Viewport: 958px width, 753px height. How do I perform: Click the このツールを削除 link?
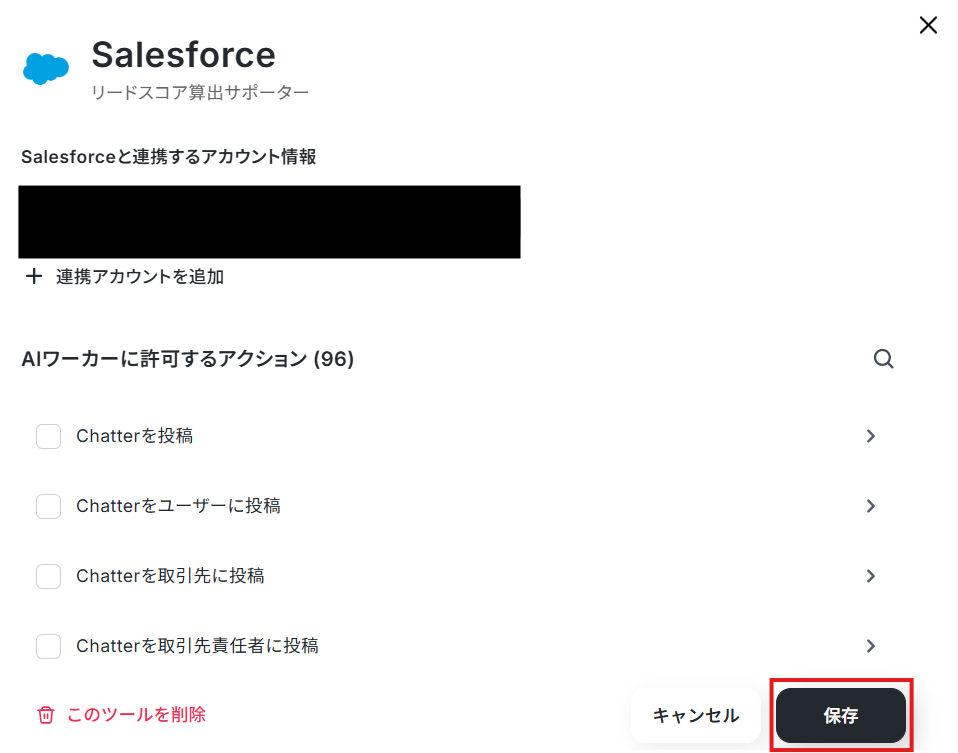pyautogui.click(x=136, y=714)
